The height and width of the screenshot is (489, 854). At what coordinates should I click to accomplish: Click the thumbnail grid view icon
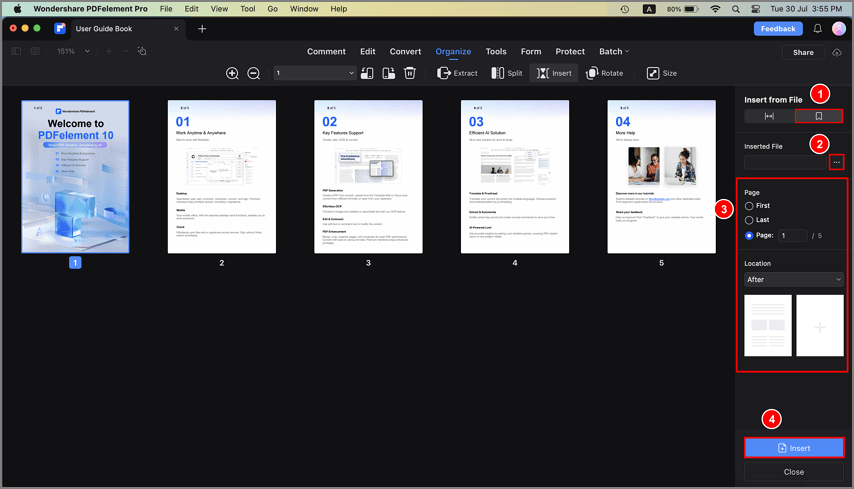click(x=35, y=51)
